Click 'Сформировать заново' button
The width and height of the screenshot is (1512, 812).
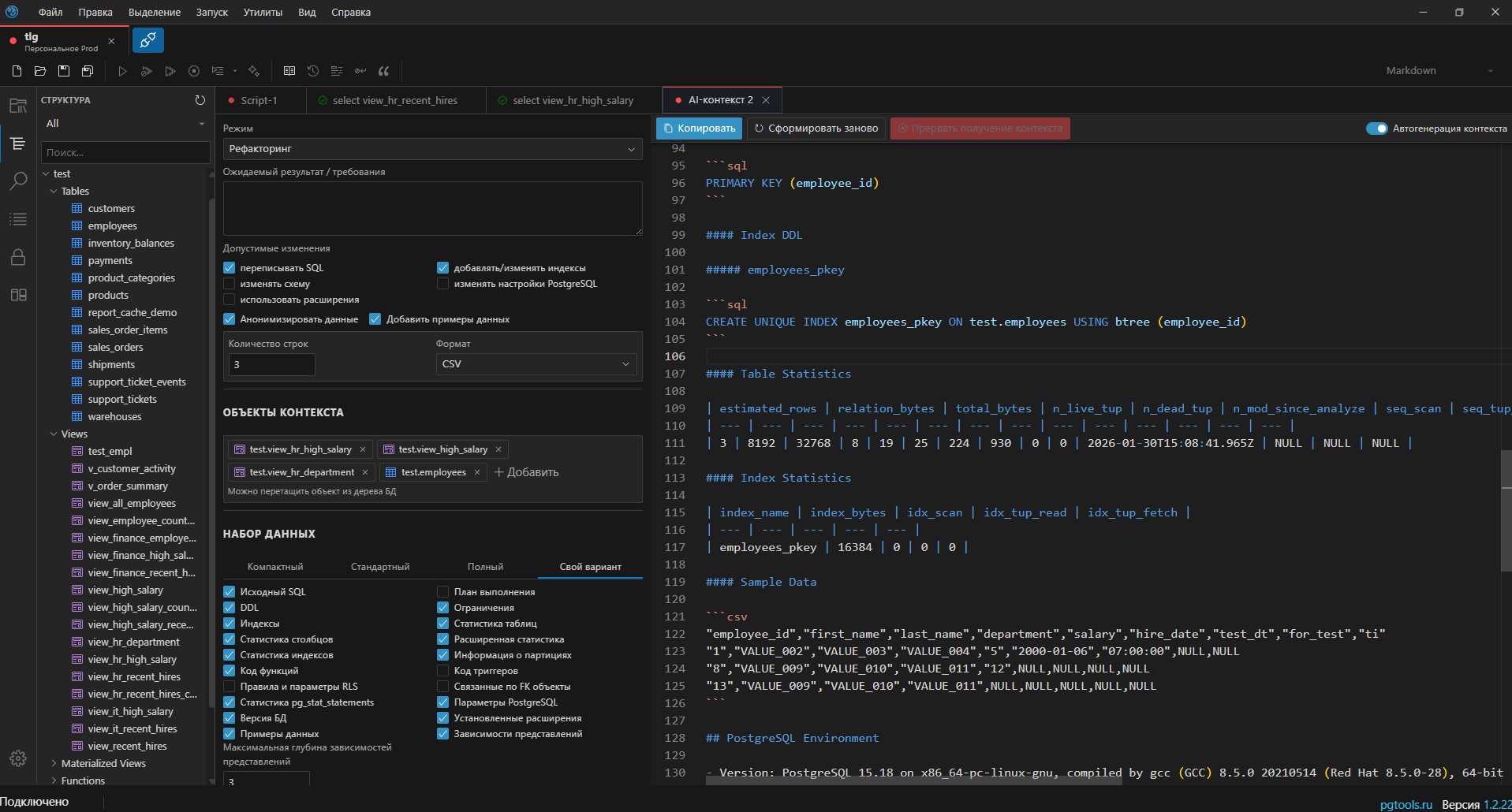point(816,129)
